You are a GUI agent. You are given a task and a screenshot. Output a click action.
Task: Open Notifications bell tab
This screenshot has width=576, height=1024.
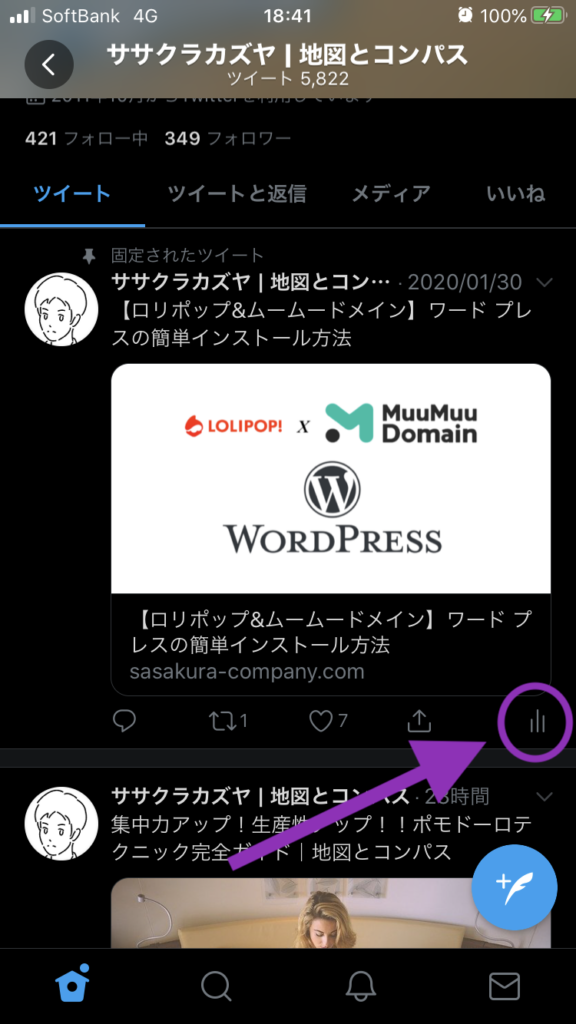tap(360, 986)
